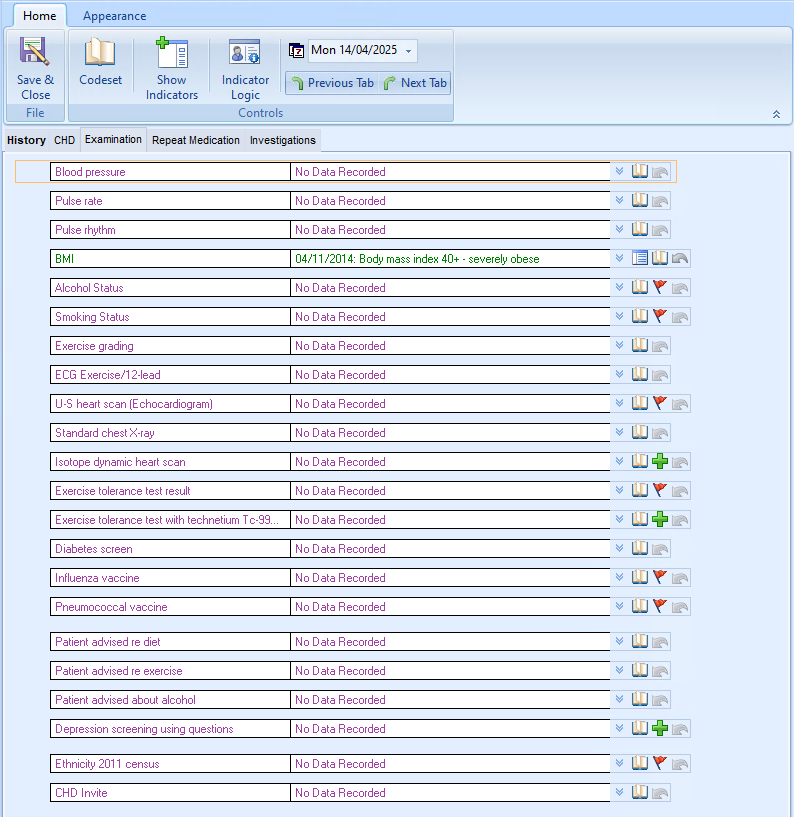Open the codeset book icon for Blood pressure
This screenshot has width=794, height=817.
pyautogui.click(x=640, y=172)
